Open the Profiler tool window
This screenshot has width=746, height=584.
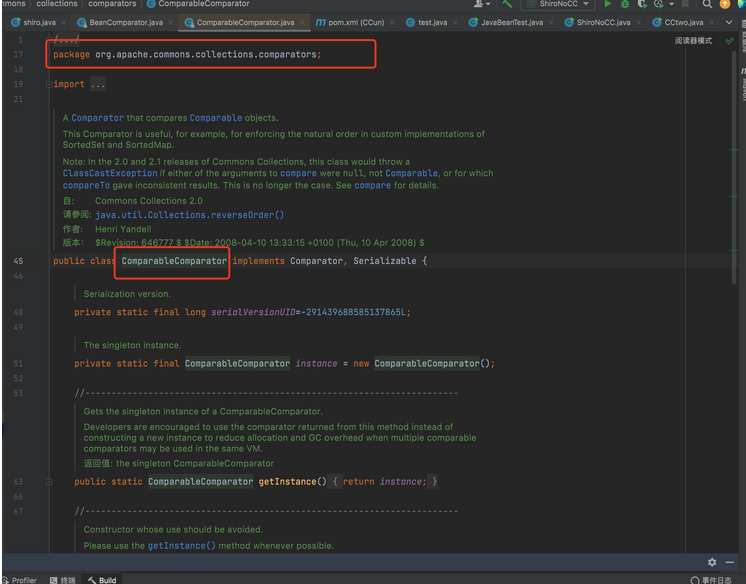(20, 580)
